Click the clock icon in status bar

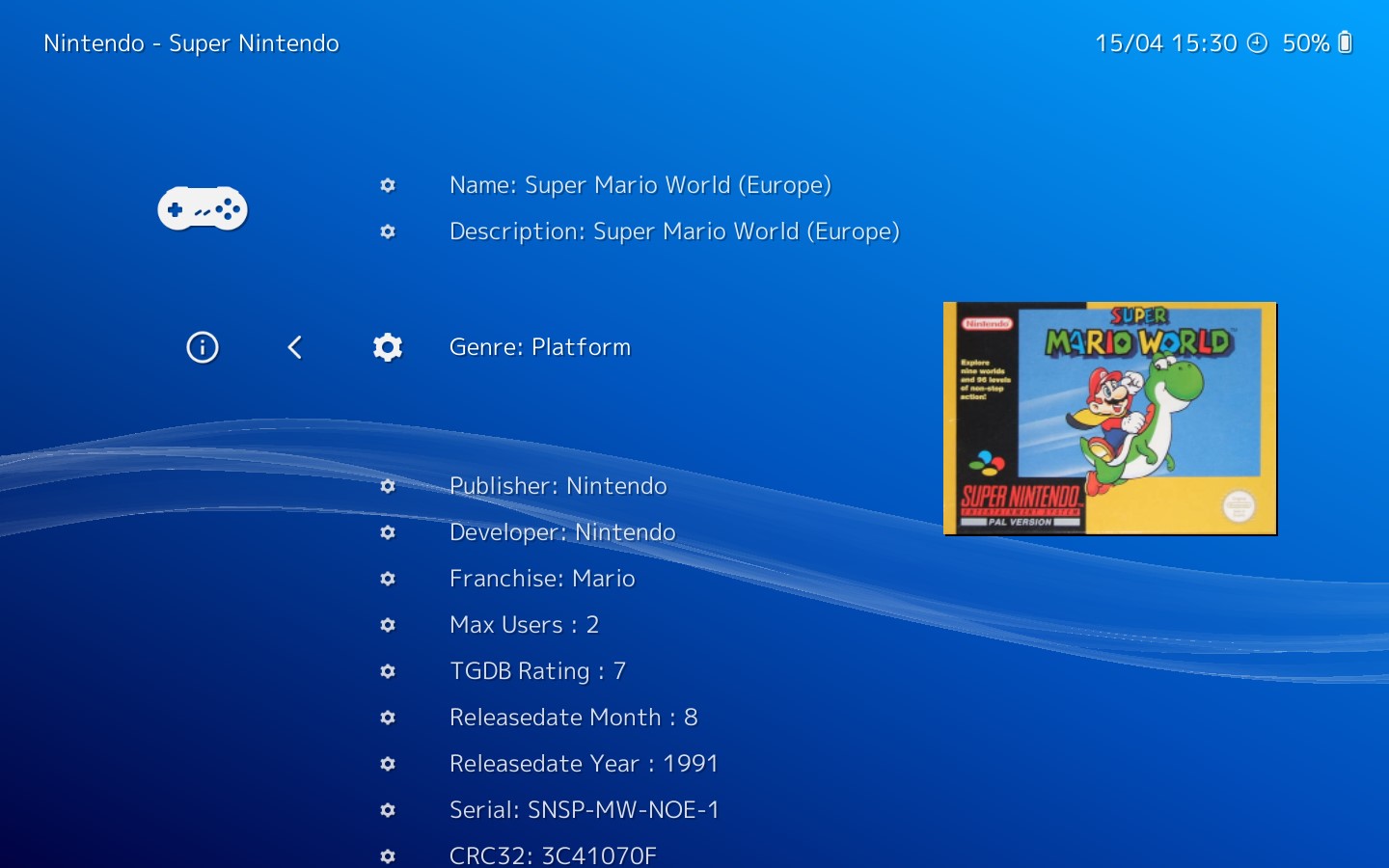[x=1257, y=42]
